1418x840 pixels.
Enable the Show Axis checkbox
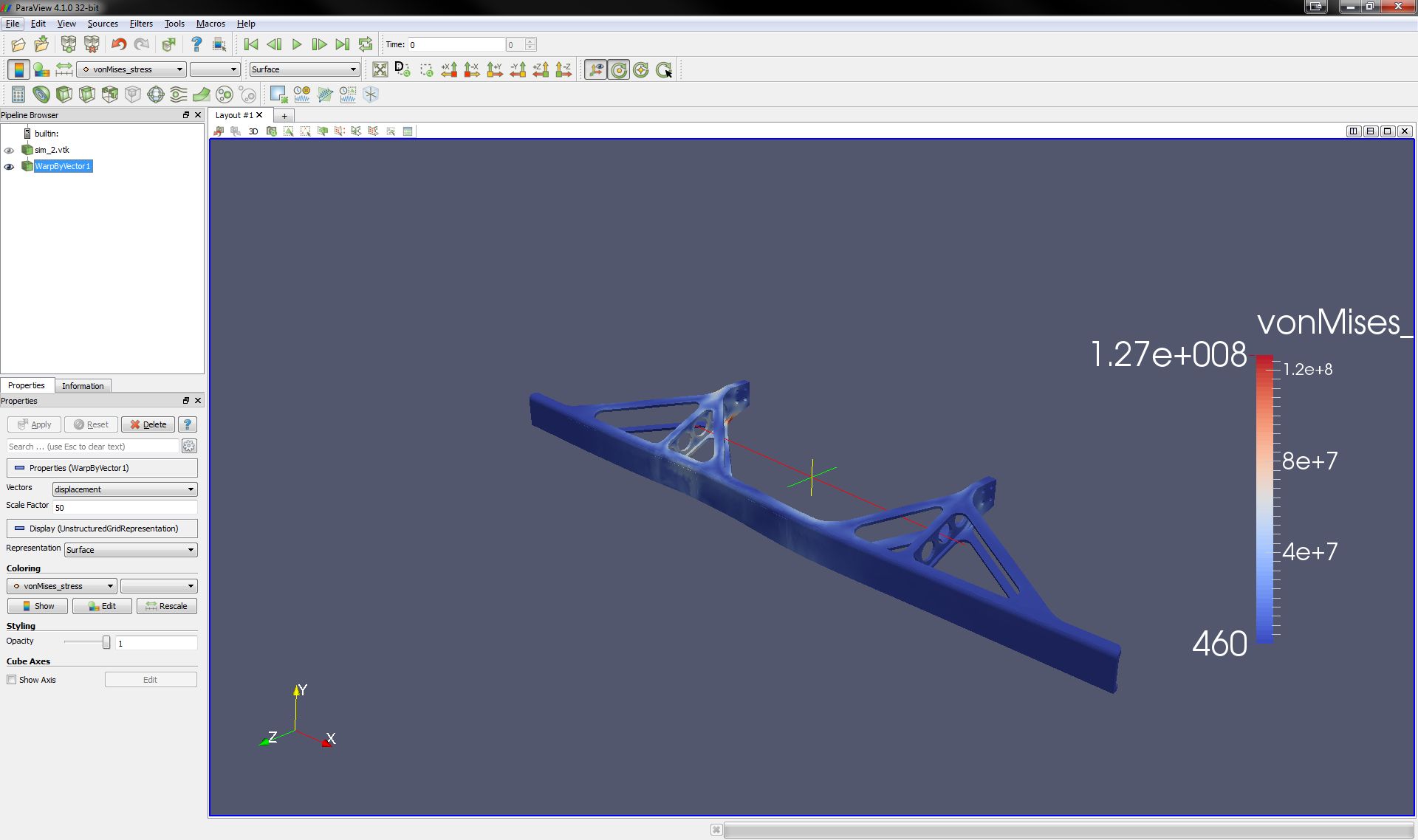tap(12, 680)
